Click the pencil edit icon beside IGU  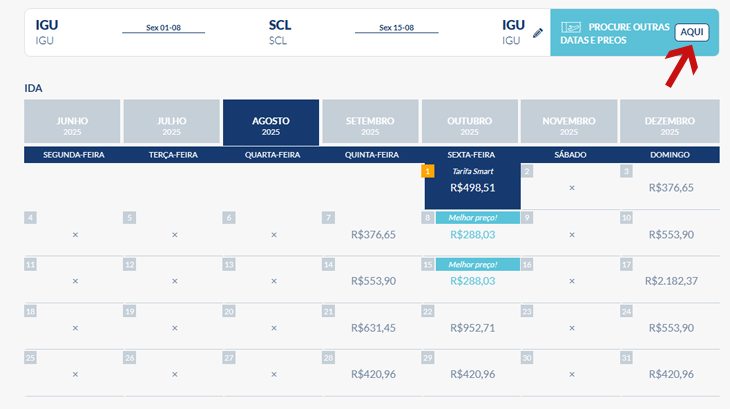click(538, 33)
